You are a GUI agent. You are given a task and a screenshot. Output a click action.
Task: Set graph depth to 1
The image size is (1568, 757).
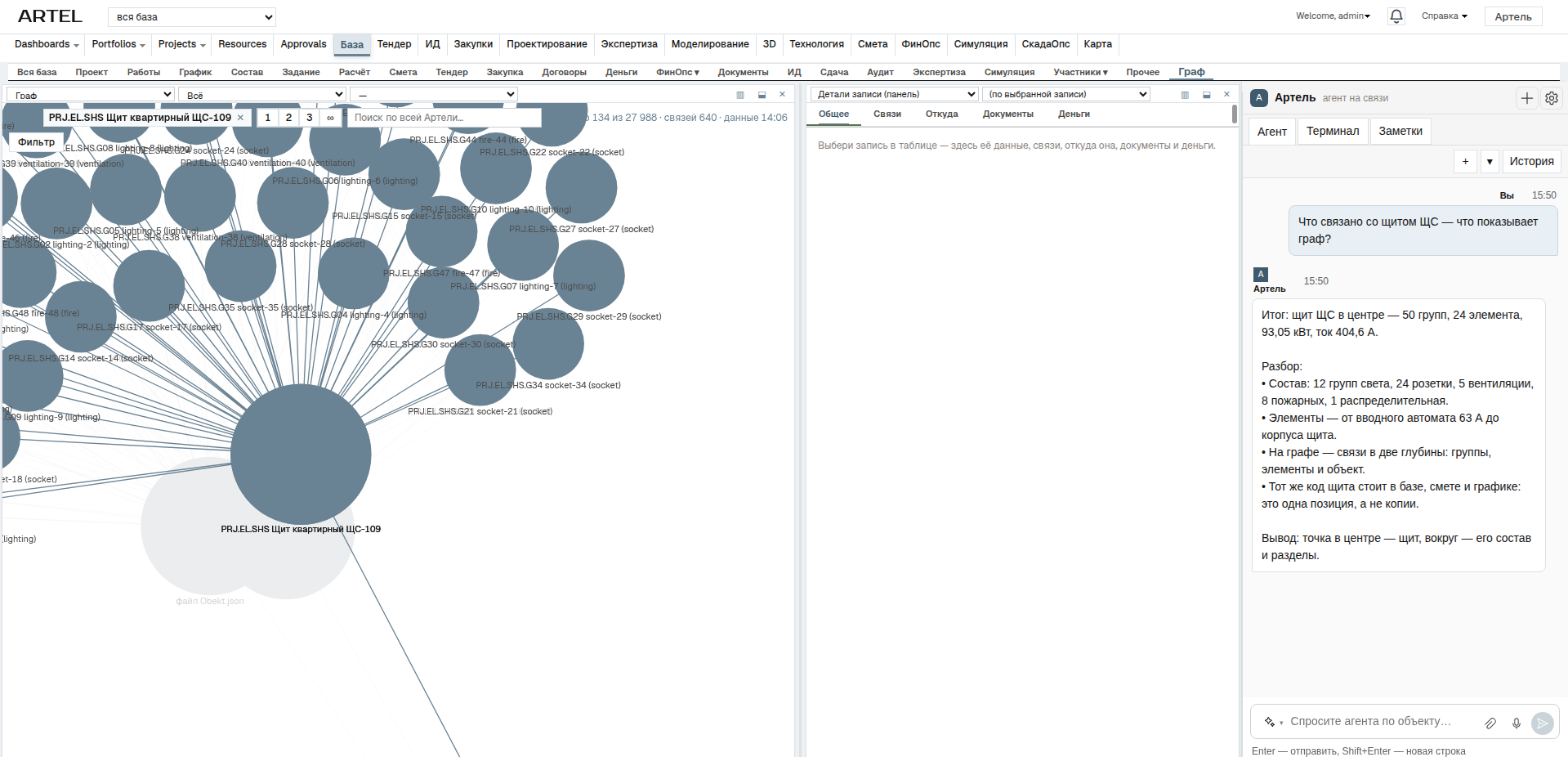(267, 118)
